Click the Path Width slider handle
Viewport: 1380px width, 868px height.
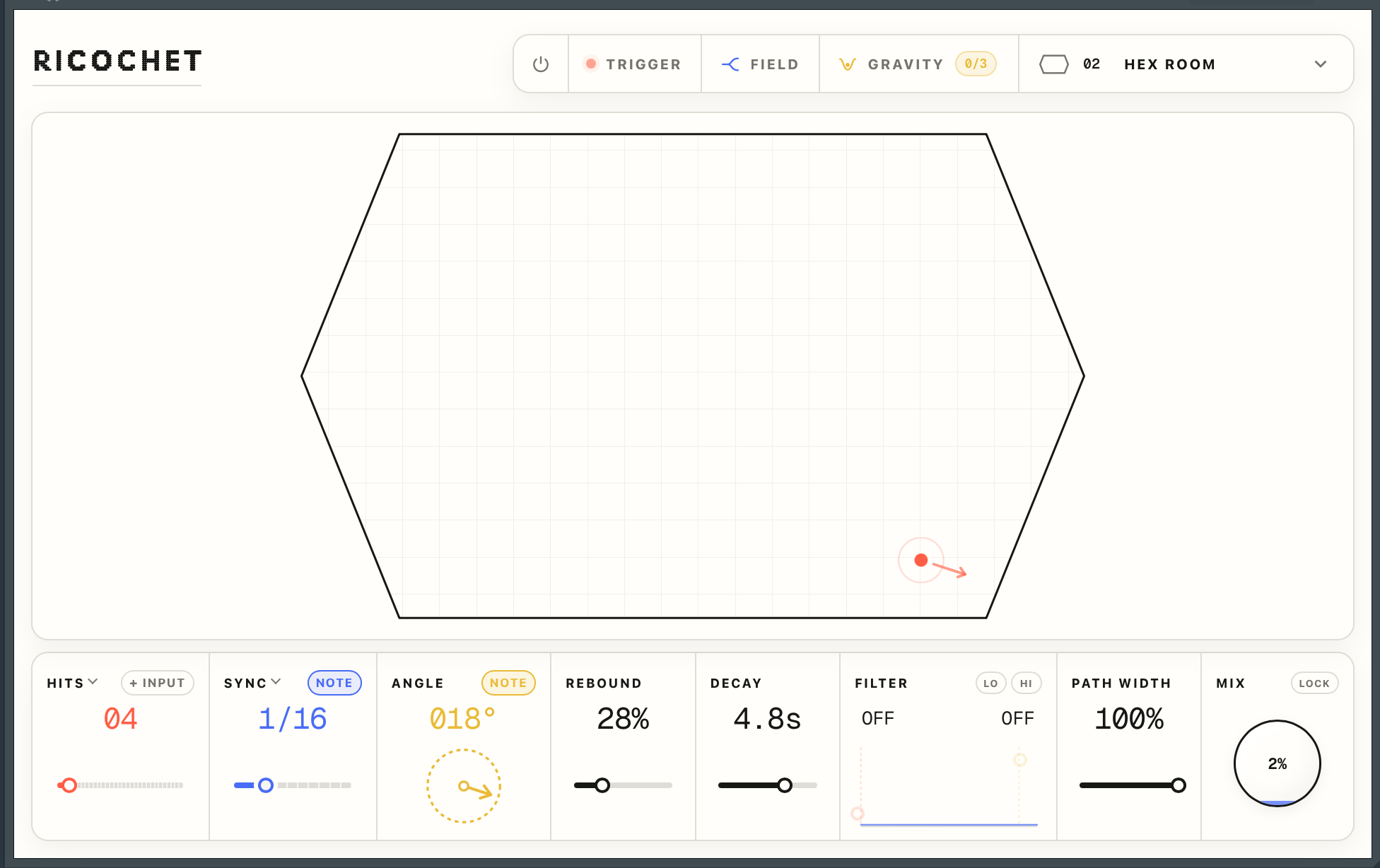(x=1179, y=785)
